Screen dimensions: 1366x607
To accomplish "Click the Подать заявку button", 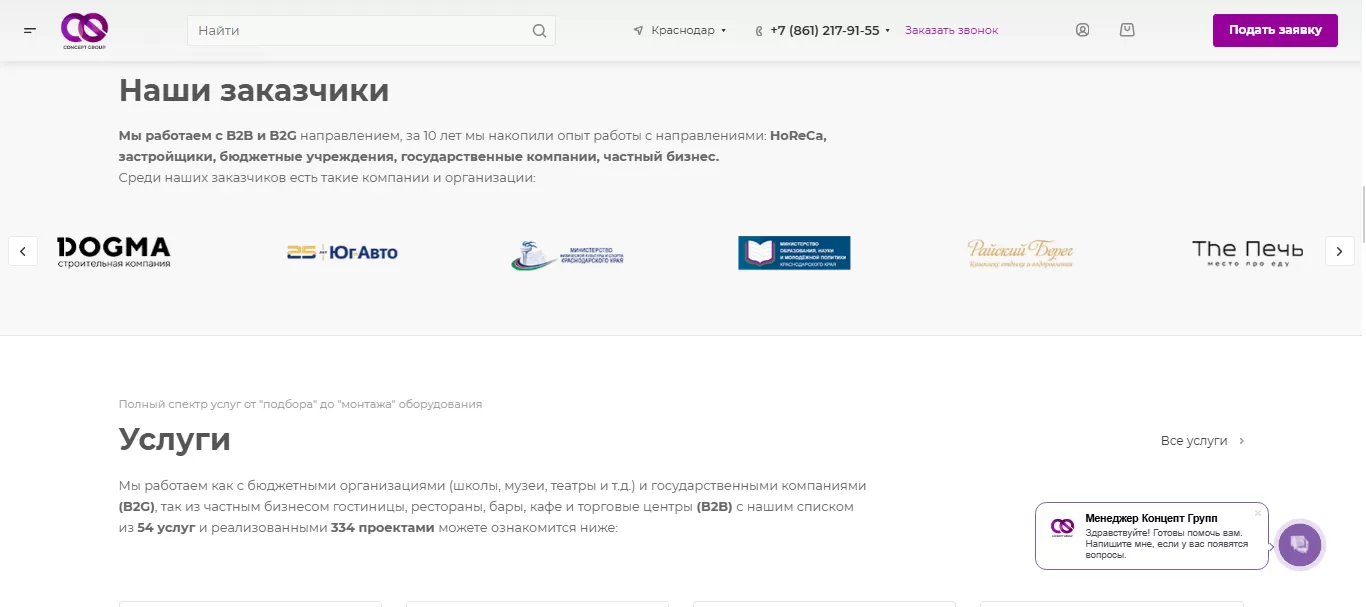I will (x=1275, y=30).
